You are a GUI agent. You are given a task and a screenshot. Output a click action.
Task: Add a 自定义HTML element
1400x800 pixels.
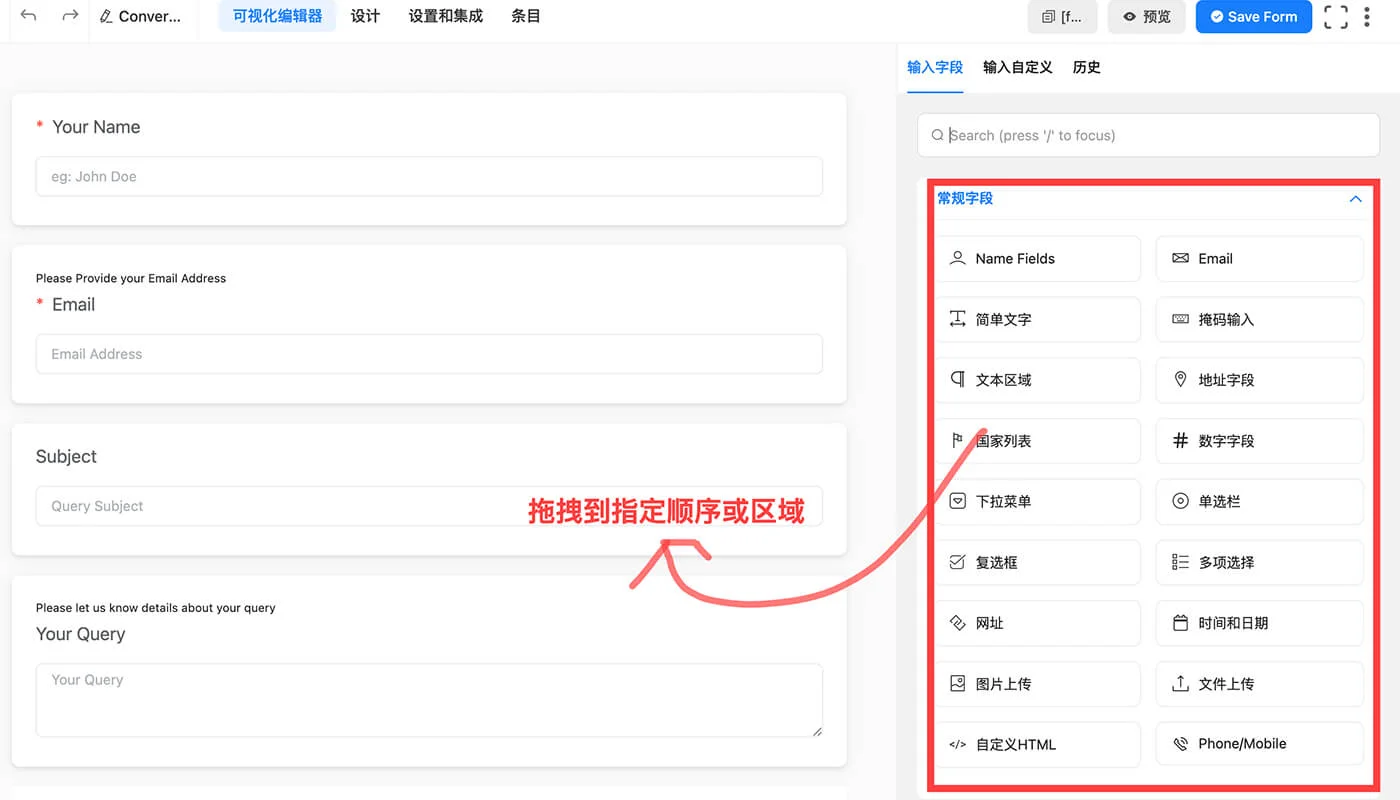tap(1038, 744)
